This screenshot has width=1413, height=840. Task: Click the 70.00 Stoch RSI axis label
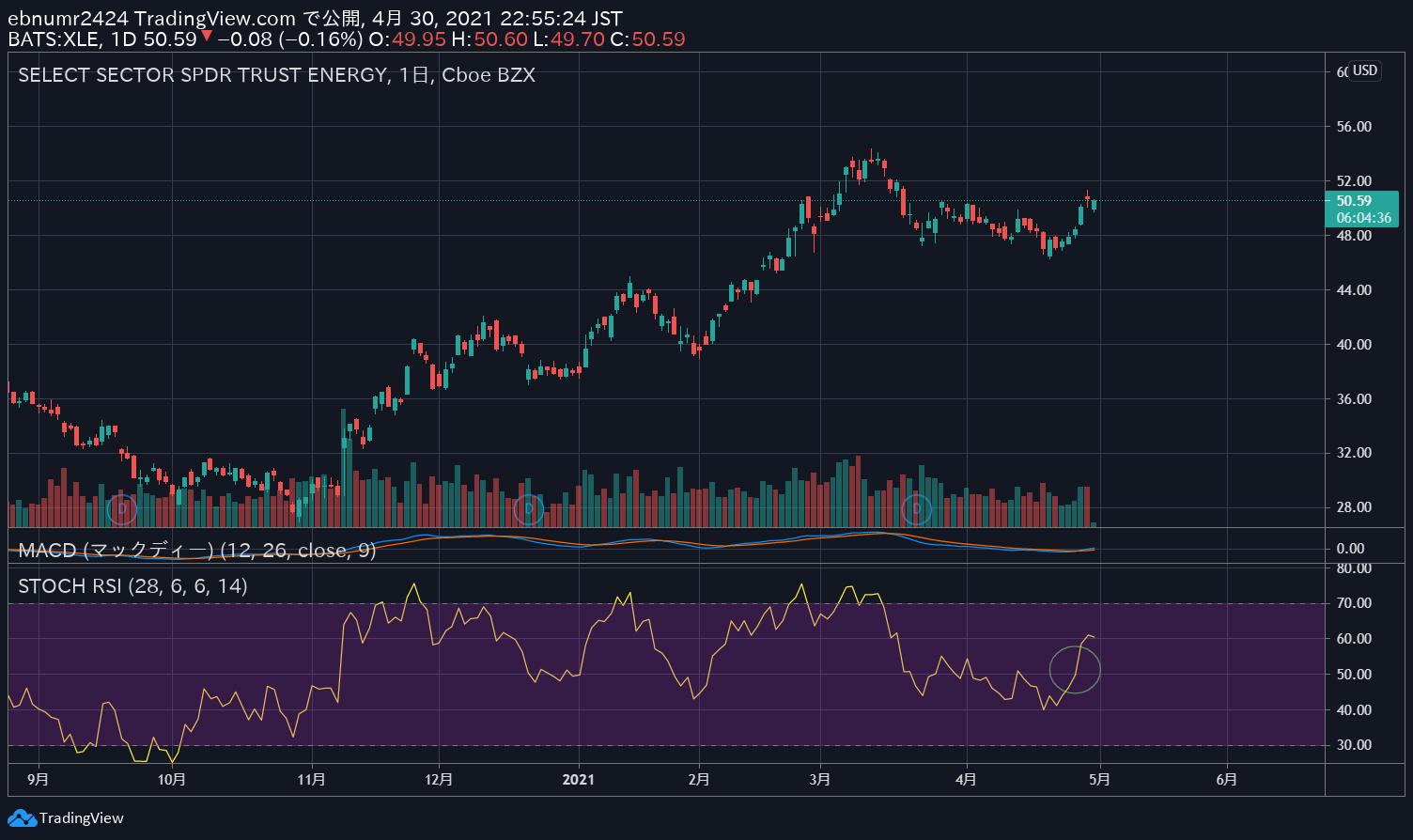tap(1354, 603)
